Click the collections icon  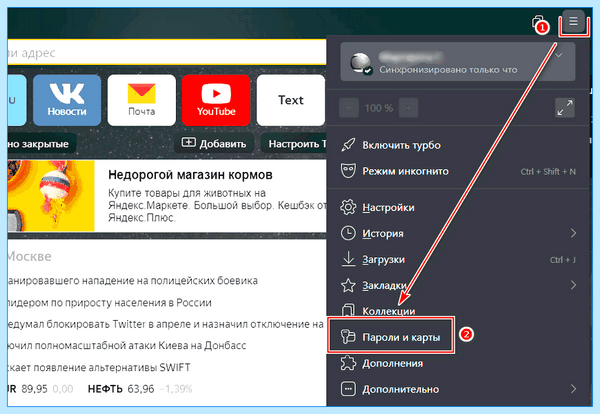348,310
